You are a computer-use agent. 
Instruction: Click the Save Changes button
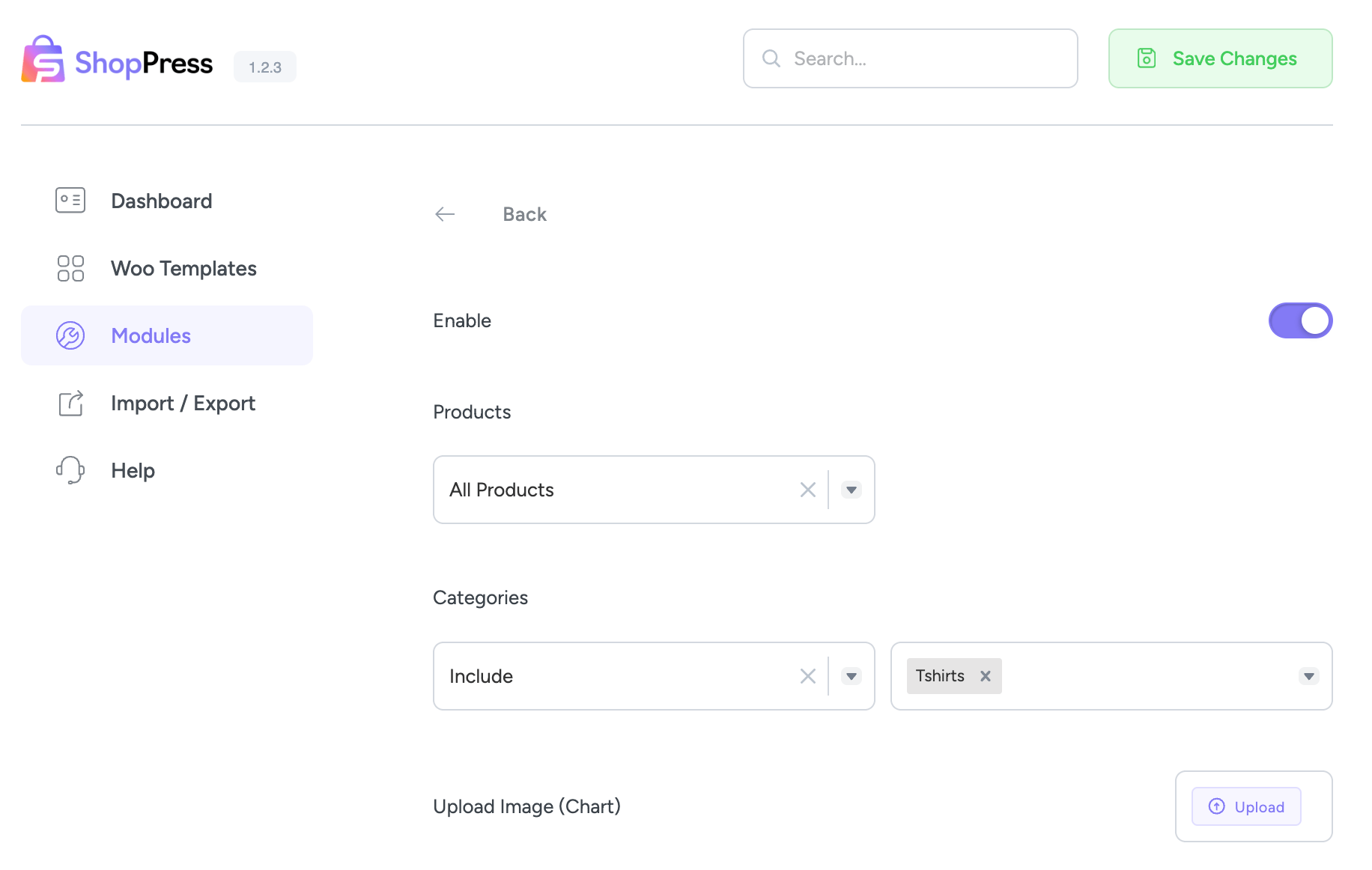point(1220,58)
